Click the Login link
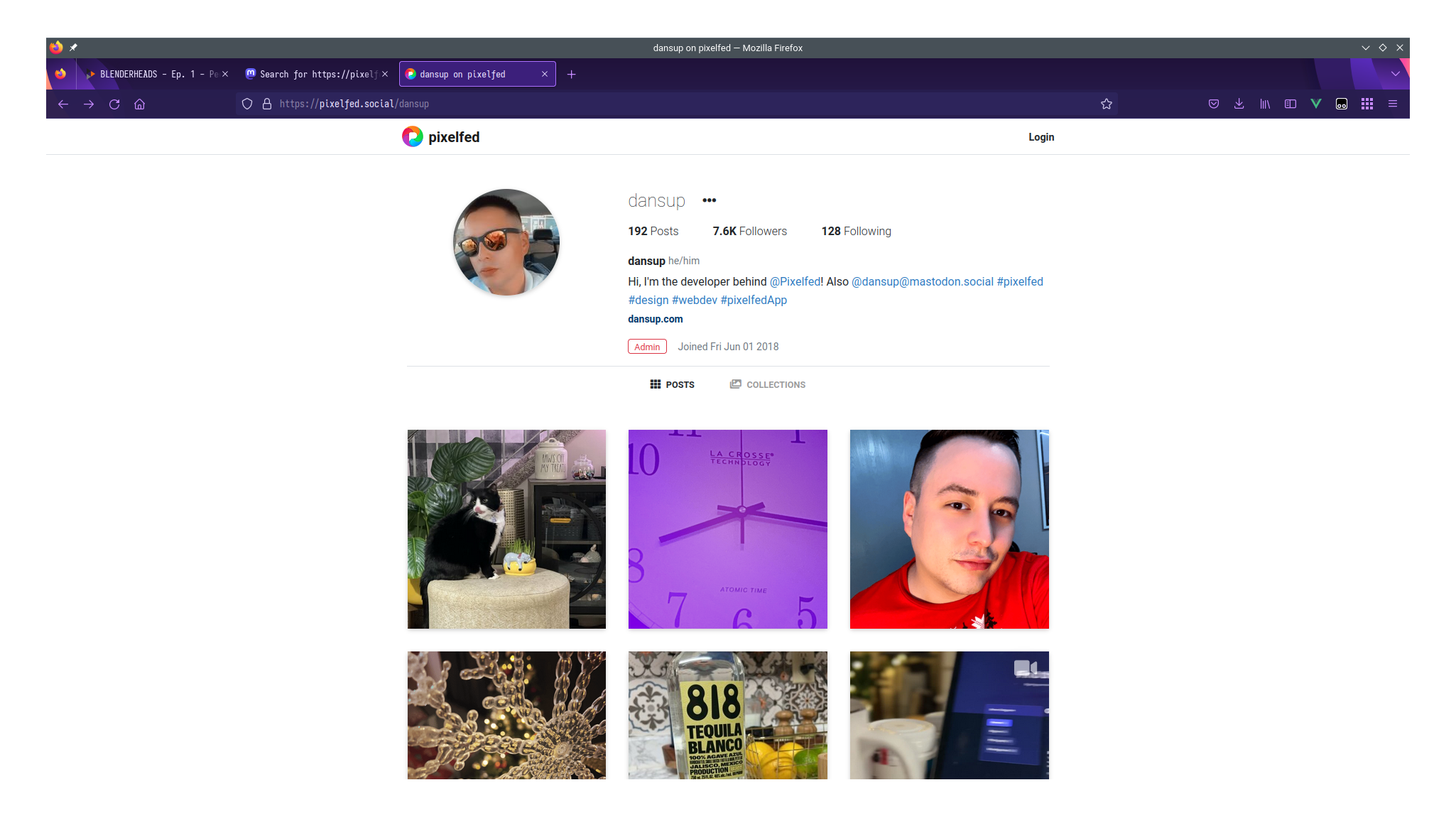Screen dimensions: 1456x834 point(1041,137)
